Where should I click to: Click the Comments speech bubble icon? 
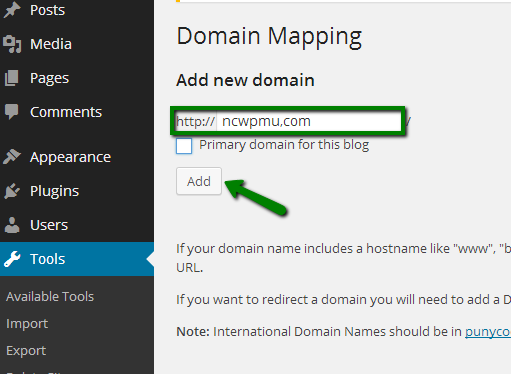(12, 112)
